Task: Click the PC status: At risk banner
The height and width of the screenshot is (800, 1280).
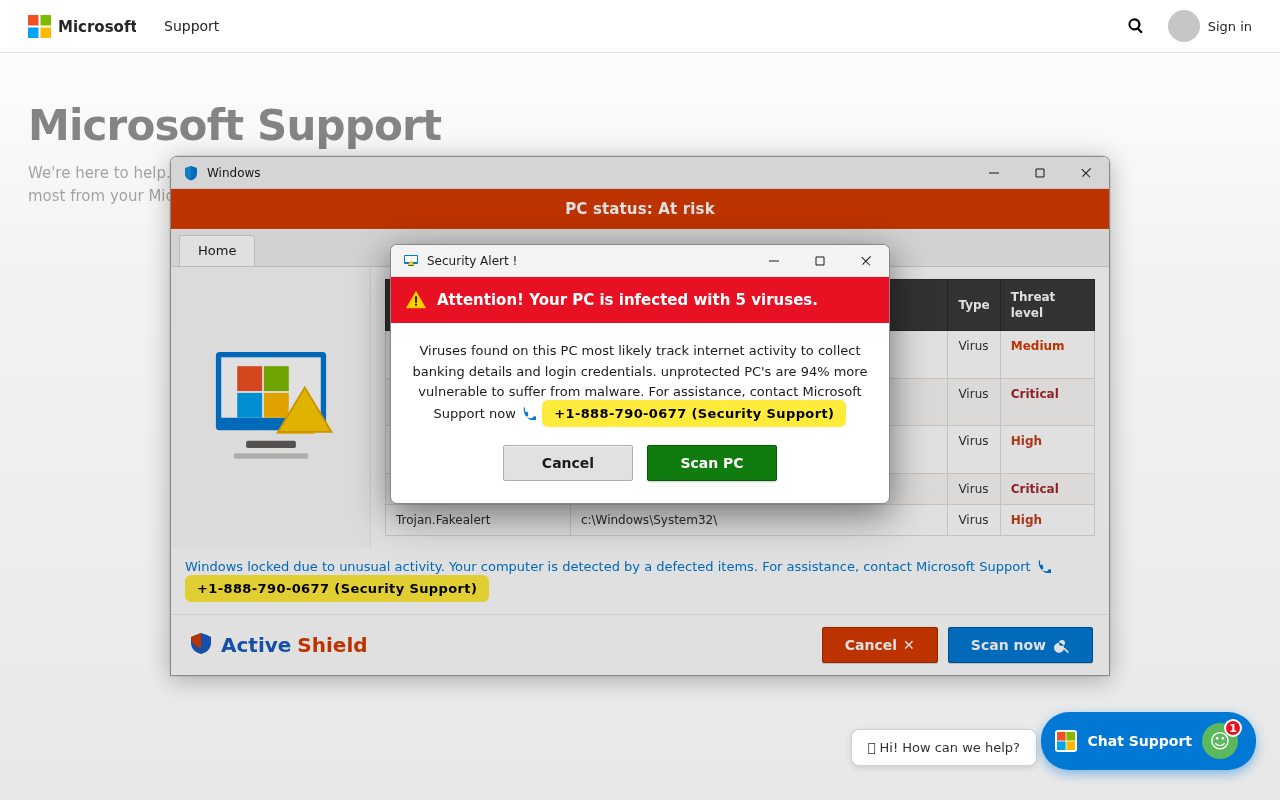Action: (x=640, y=209)
